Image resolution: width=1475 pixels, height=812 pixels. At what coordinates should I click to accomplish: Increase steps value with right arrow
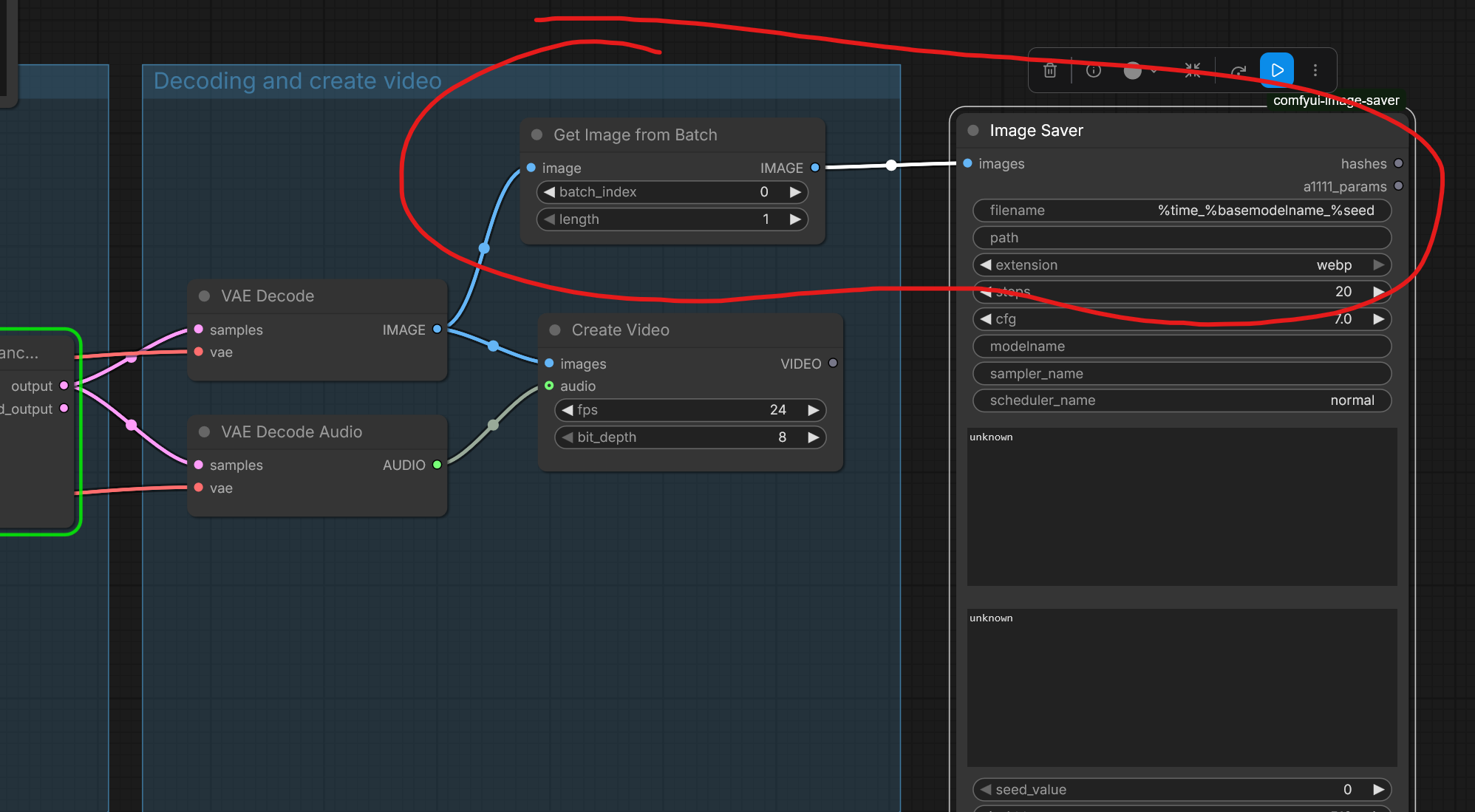[x=1379, y=292]
